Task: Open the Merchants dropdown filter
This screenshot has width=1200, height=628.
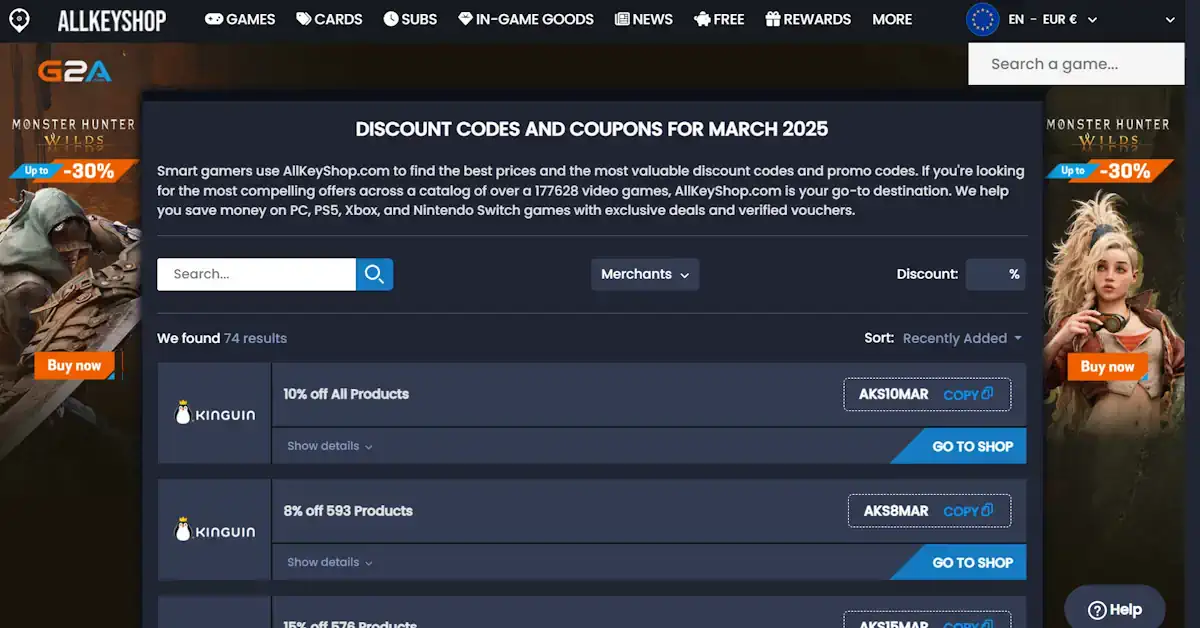Action: click(645, 274)
